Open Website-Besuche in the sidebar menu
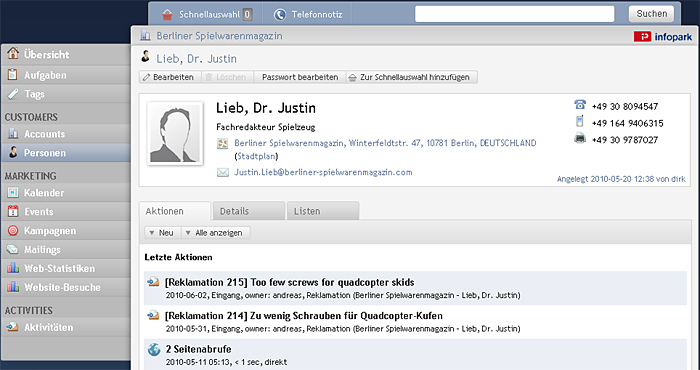Image resolution: width=700 pixels, height=370 pixels. click(x=66, y=287)
